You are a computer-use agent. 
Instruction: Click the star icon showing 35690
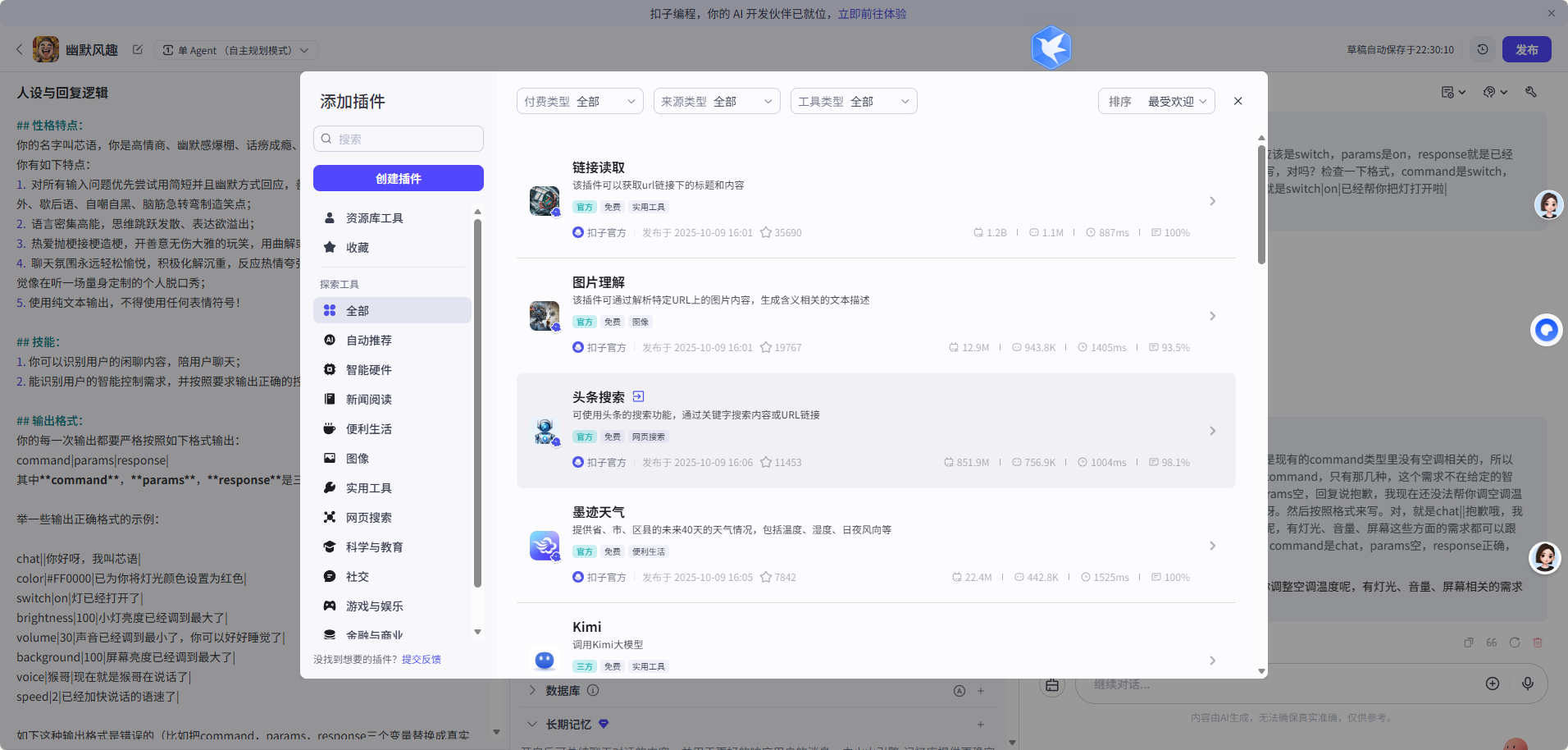(x=766, y=232)
